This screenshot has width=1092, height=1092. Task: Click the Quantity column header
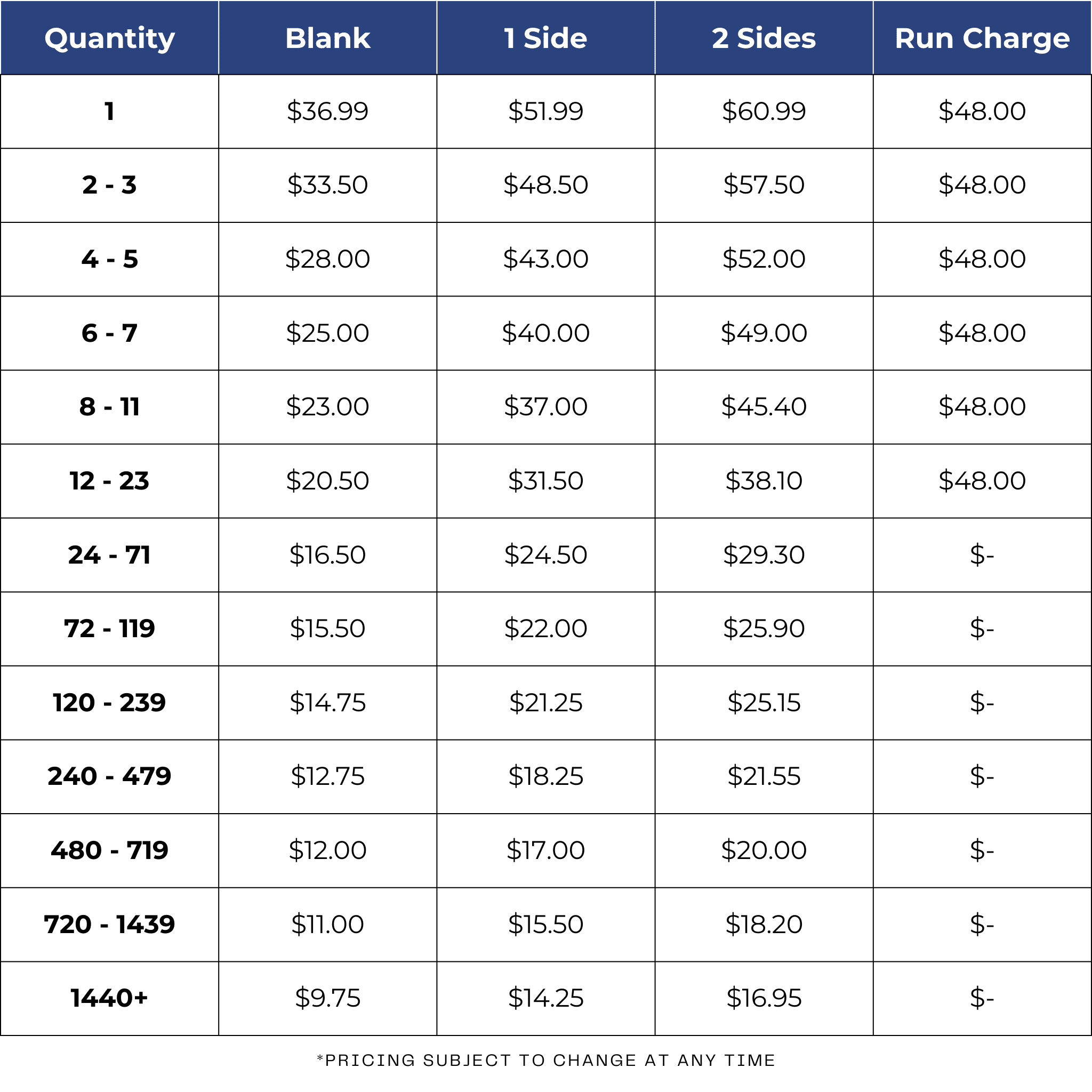109,38
